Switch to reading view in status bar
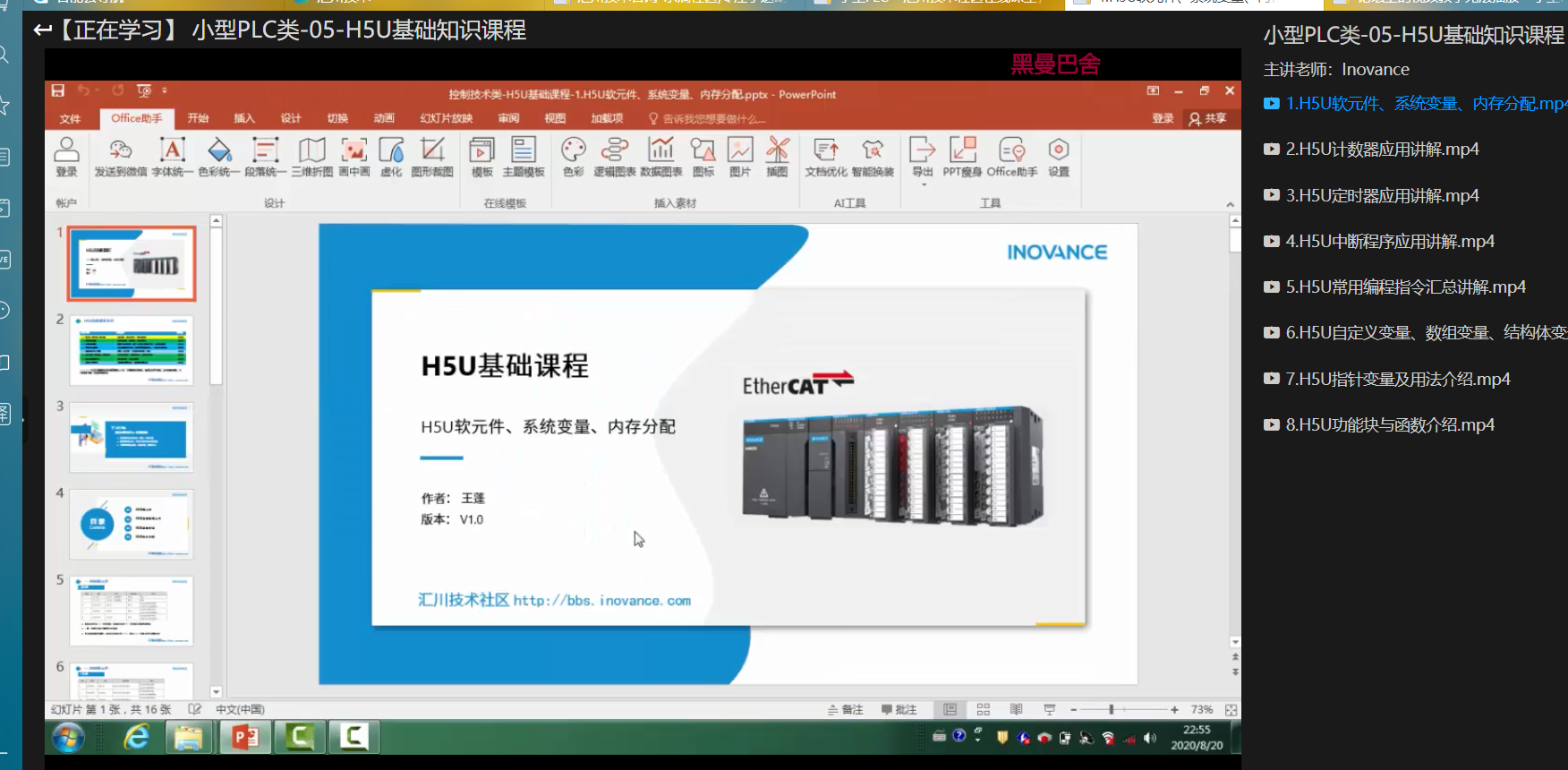This screenshot has height=770, width=1568. [1016, 709]
